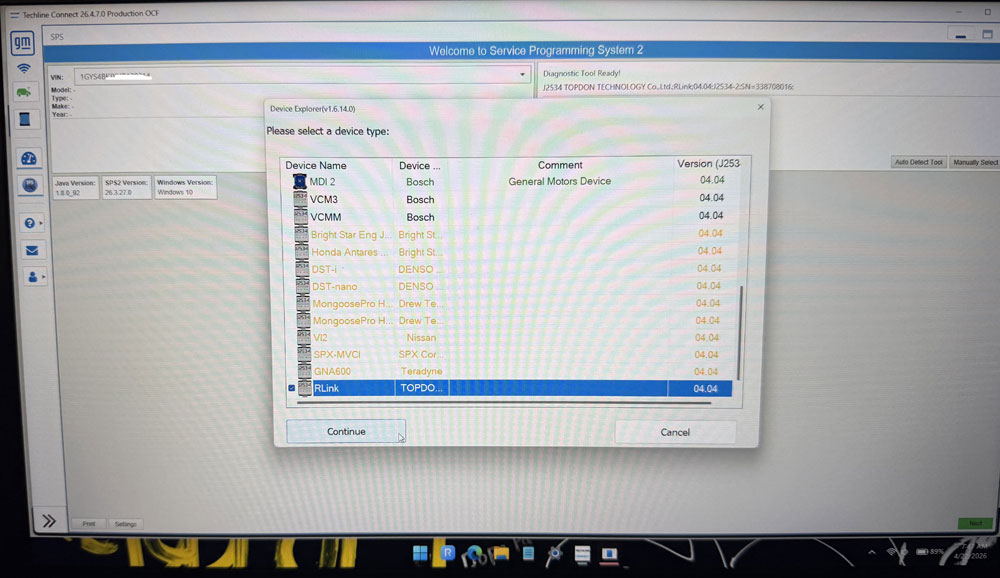Click the DST-i row device icon

click(302, 269)
